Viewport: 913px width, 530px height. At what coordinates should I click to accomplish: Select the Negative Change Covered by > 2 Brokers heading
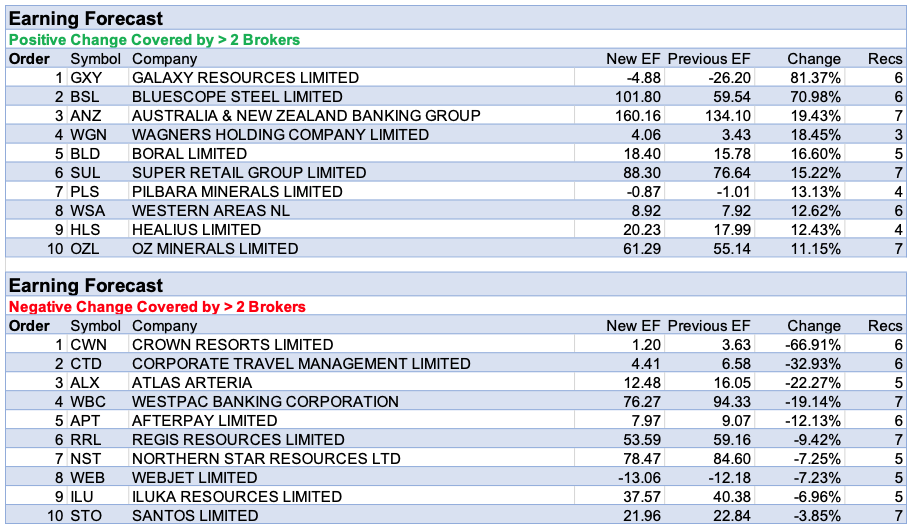point(157,307)
